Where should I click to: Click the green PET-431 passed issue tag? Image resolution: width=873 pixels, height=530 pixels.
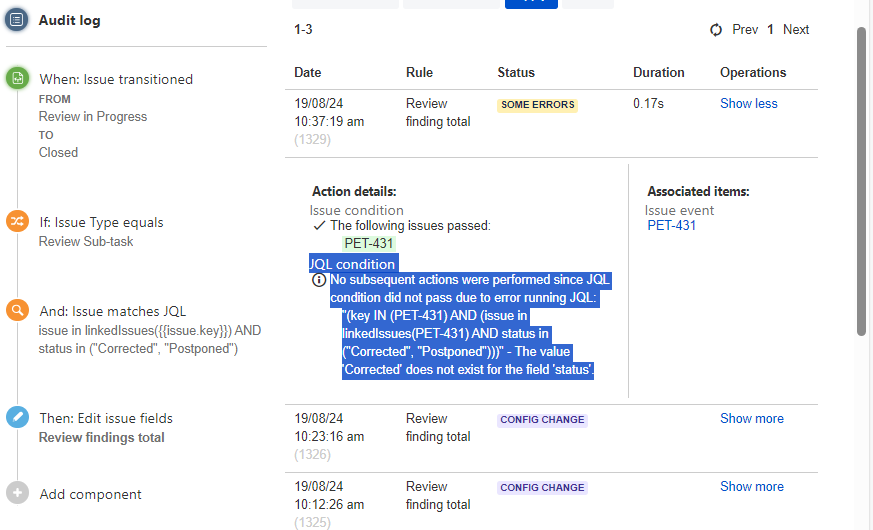(369, 243)
